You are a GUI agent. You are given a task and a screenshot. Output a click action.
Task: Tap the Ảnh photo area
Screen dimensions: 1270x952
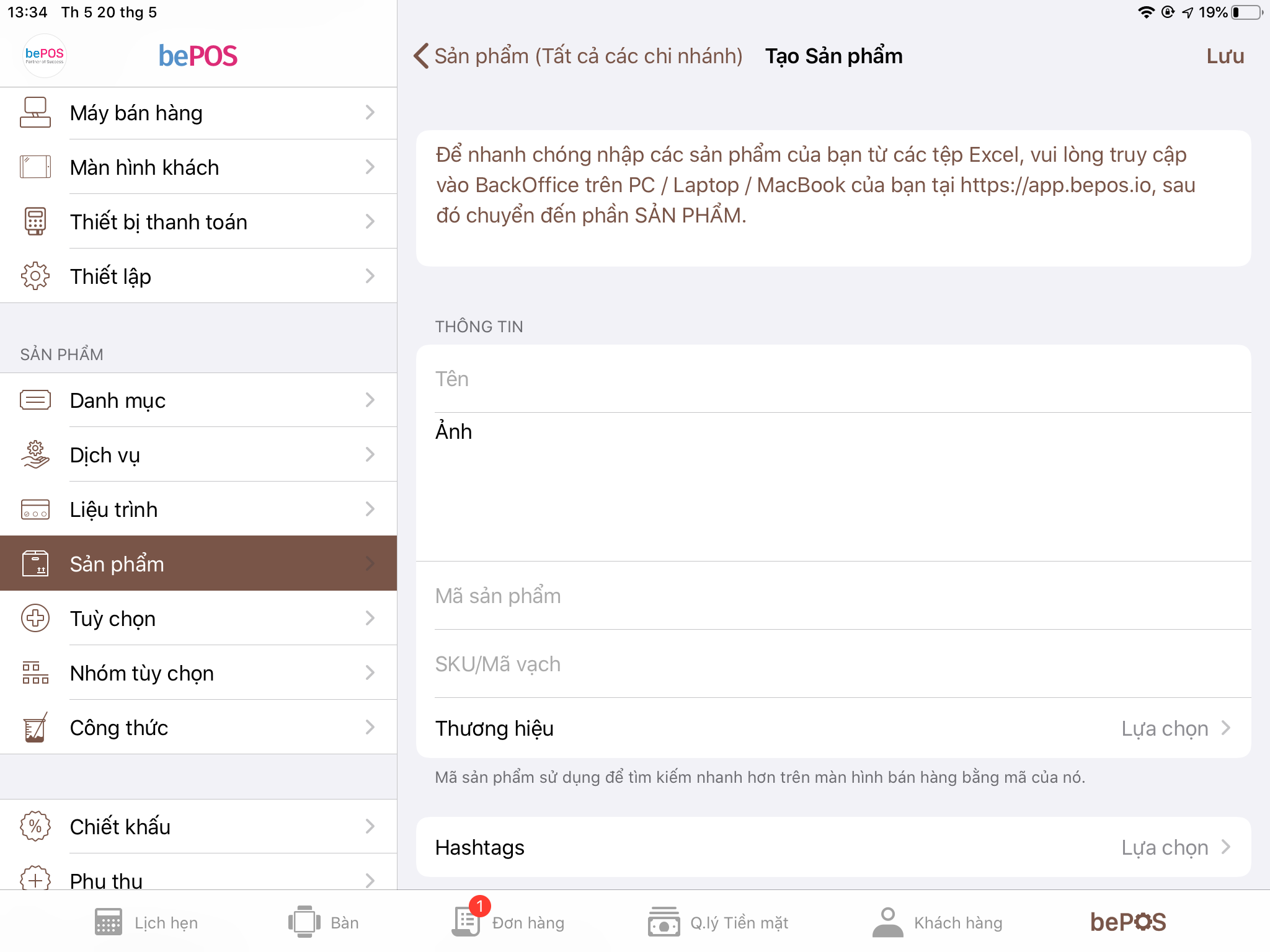[x=833, y=487]
